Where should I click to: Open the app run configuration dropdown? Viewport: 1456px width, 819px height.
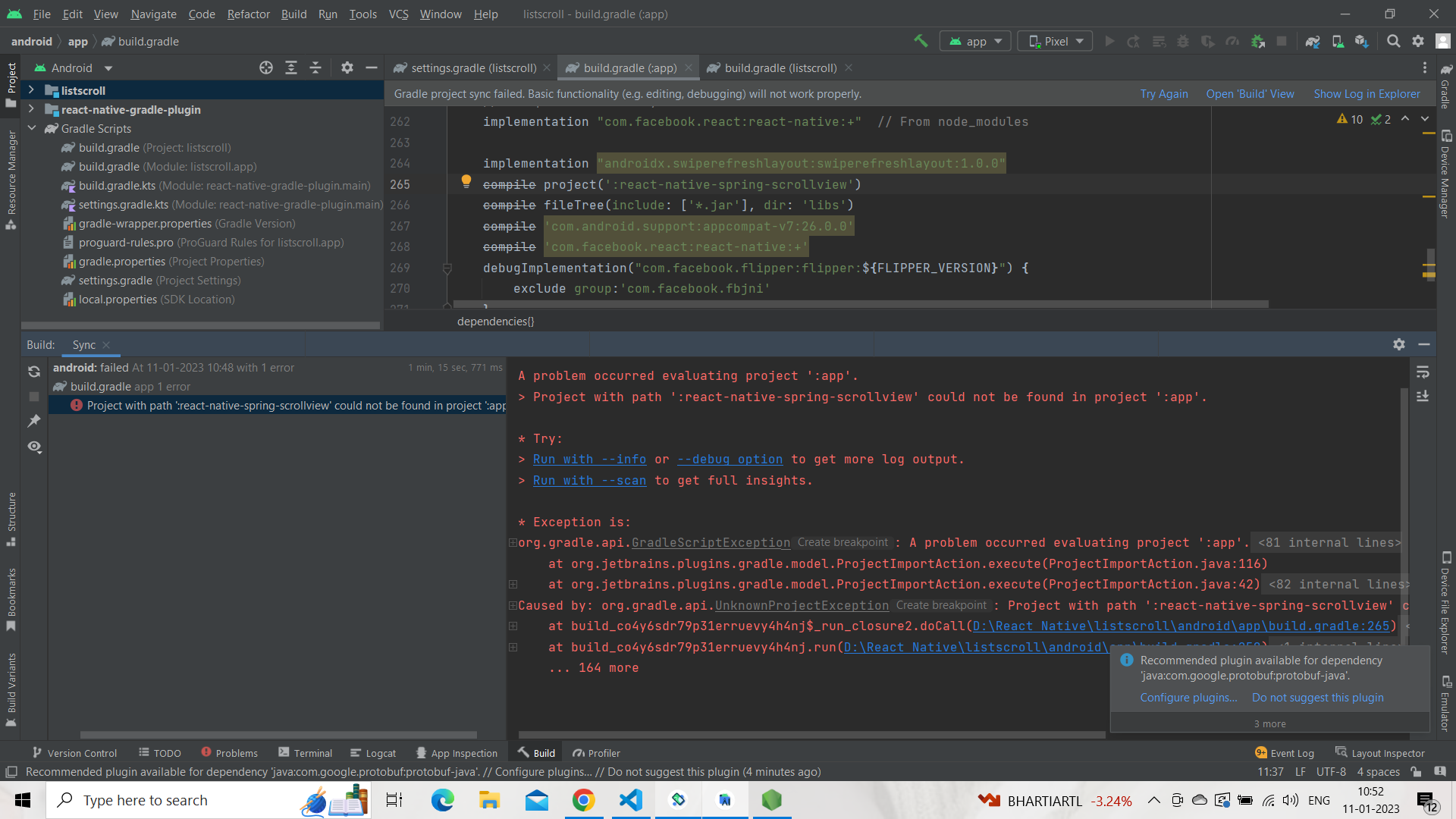(975, 41)
